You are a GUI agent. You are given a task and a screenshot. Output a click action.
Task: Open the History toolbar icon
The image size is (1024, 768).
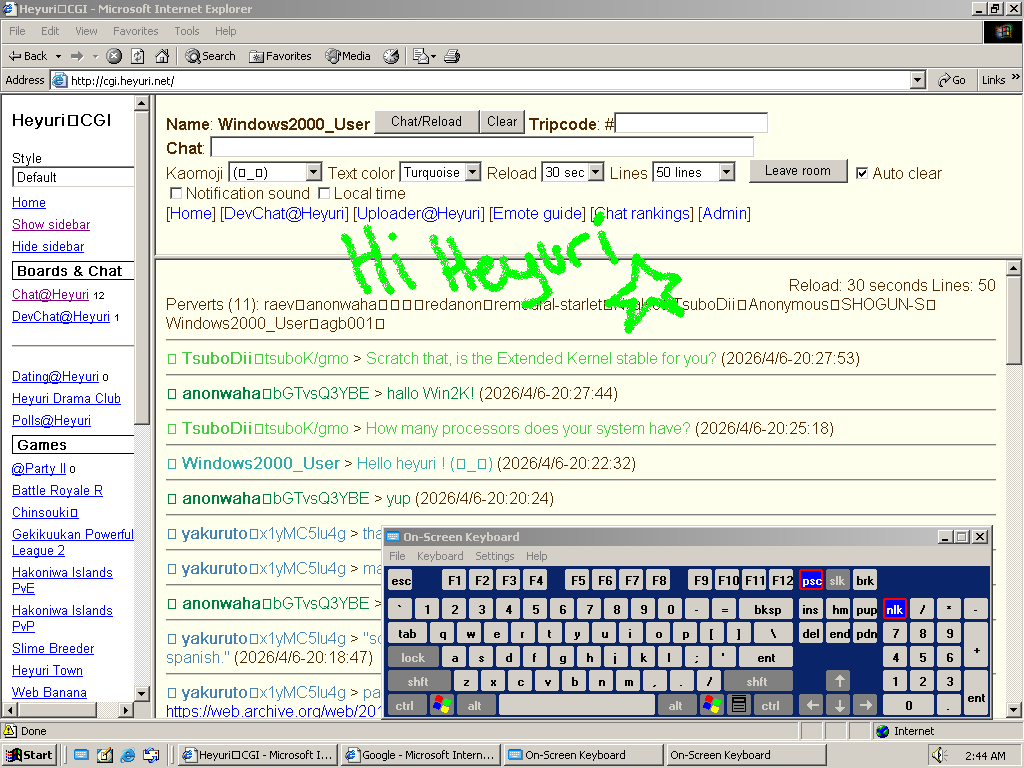tap(391, 56)
